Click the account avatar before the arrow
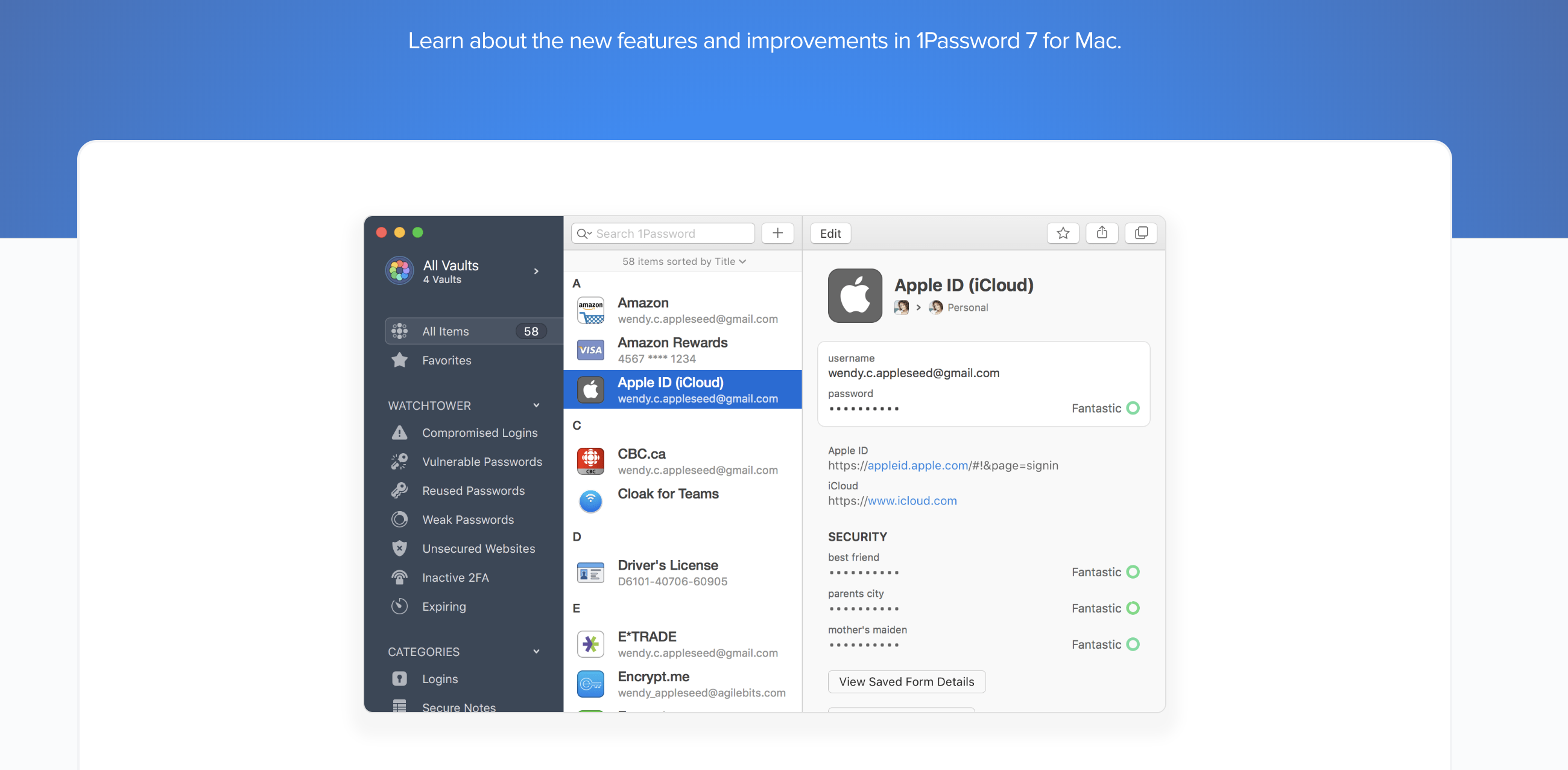 point(902,308)
